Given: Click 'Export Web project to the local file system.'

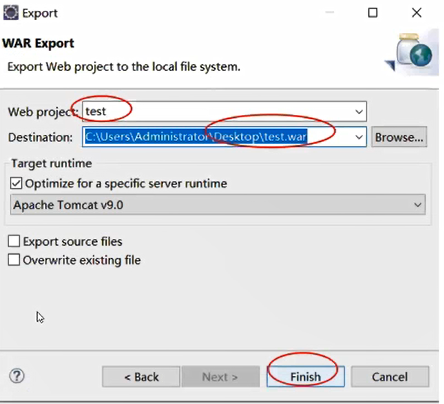Looking at the screenshot, I should coord(124,67).
